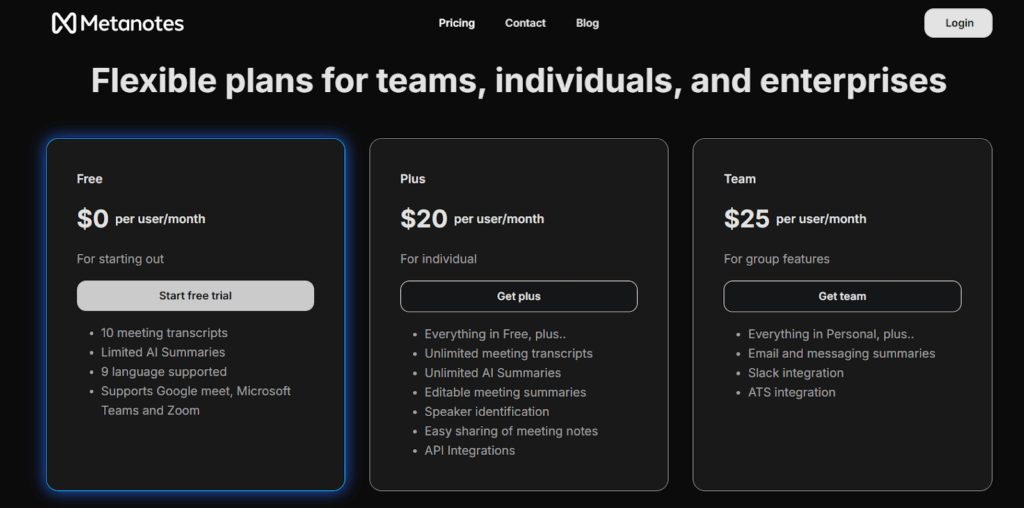The width and height of the screenshot is (1024, 508).
Task: Select the Plus plan card title
Action: [x=413, y=179]
